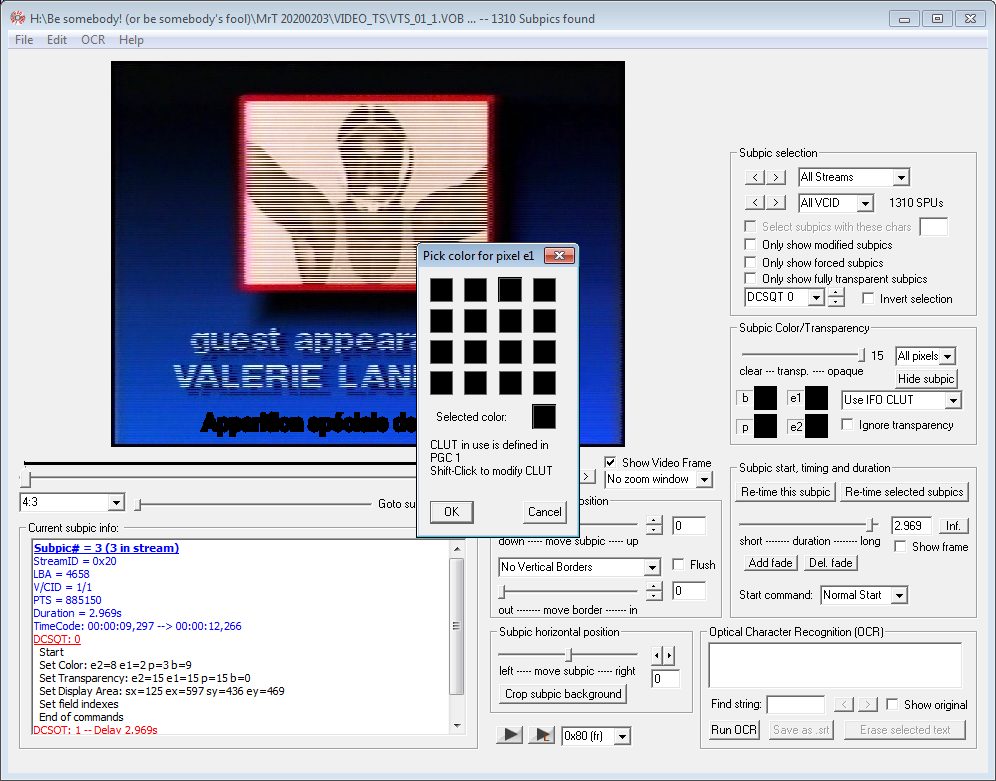996x781 pixels.
Task: Find next string match arrow in OCR panel
Action: click(868, 704)
